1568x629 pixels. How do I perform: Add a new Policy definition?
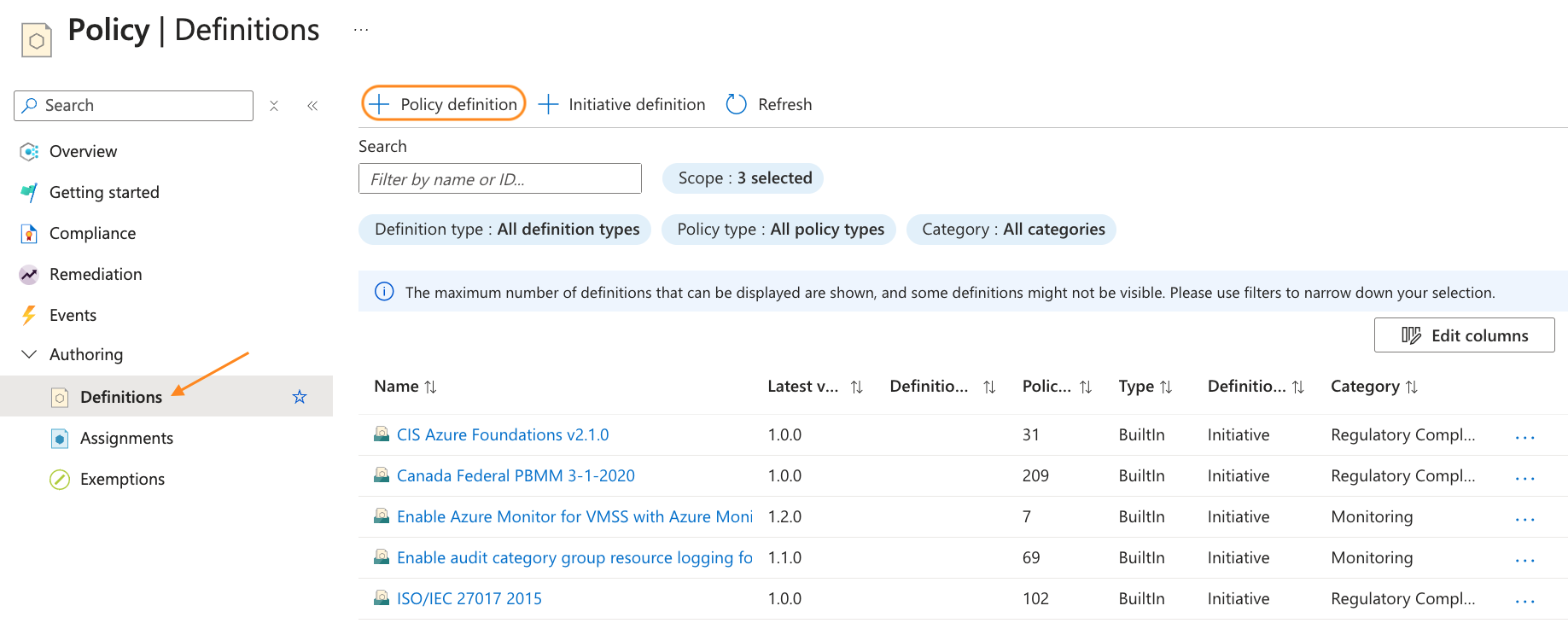click(x=444, y=104)
